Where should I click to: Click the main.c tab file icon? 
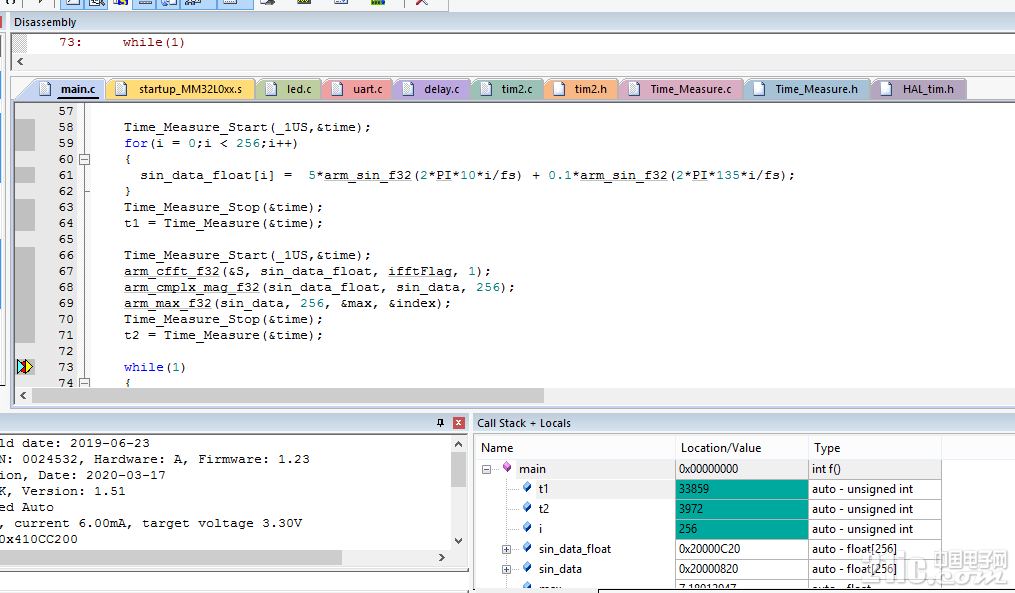tap(45, 89)
